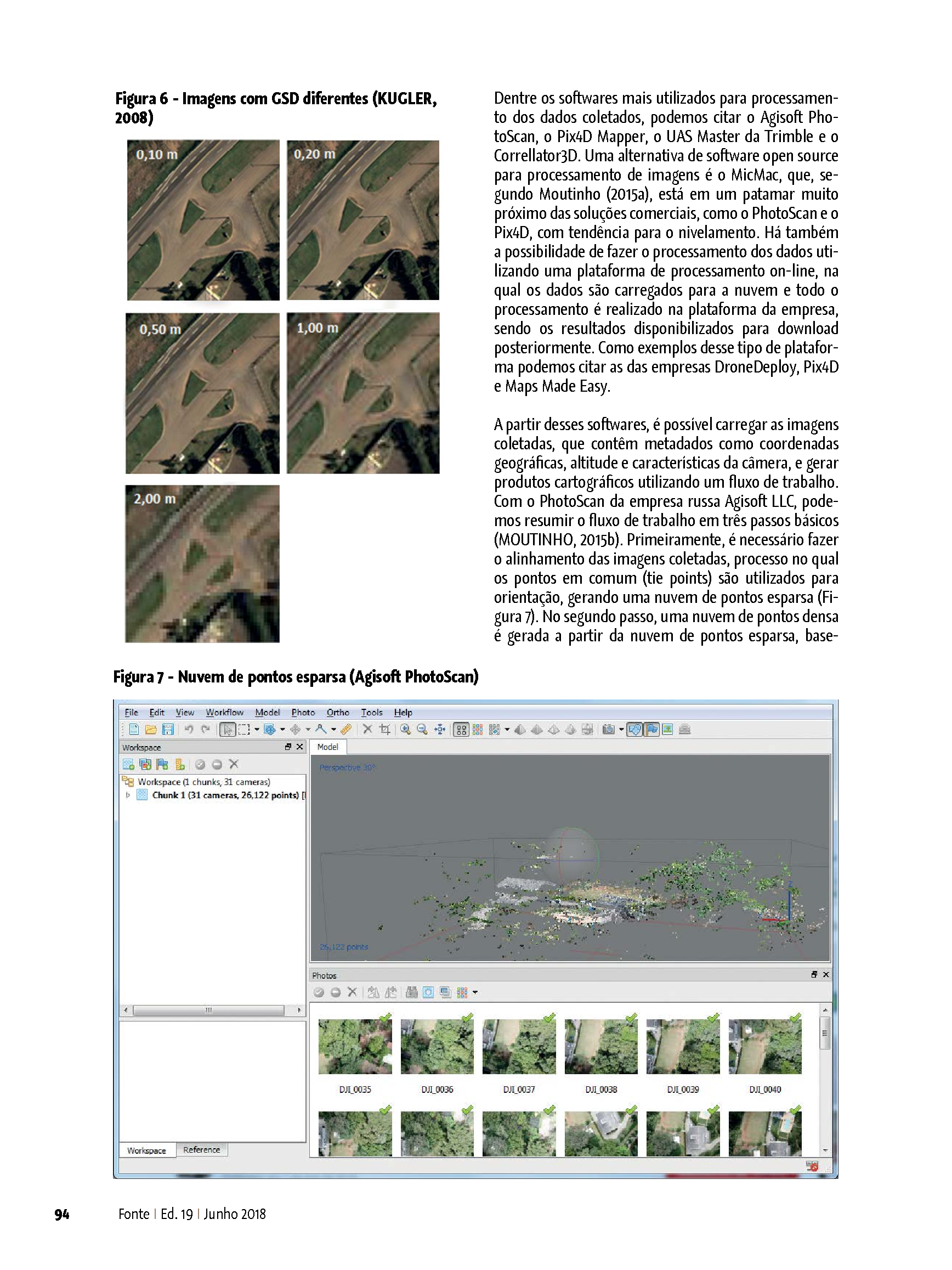The height and width of the screenshot is (1270, 952).
Task: Select the Move region tool icon
Action: click(x=269, y=730)
